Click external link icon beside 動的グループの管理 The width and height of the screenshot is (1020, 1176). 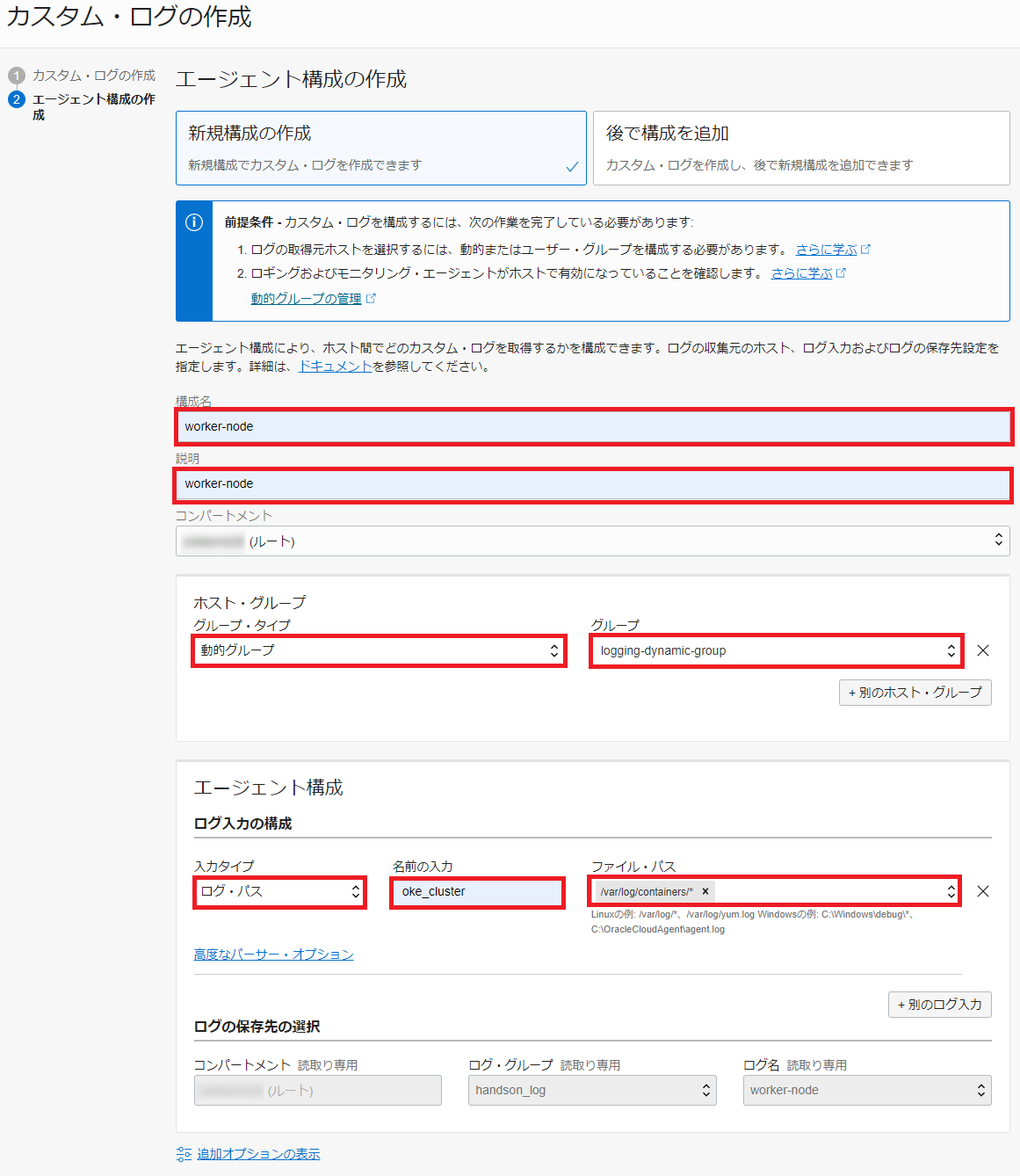point(371,299)
